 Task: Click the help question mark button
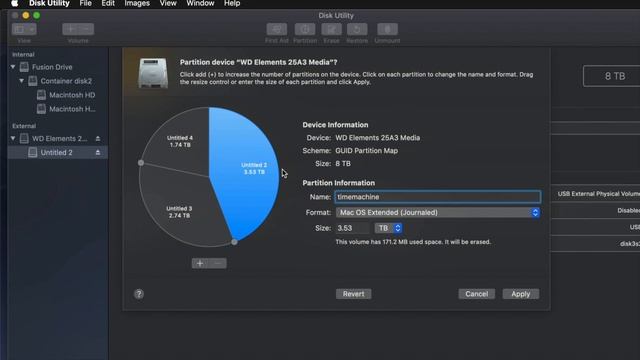pos(139,294)
